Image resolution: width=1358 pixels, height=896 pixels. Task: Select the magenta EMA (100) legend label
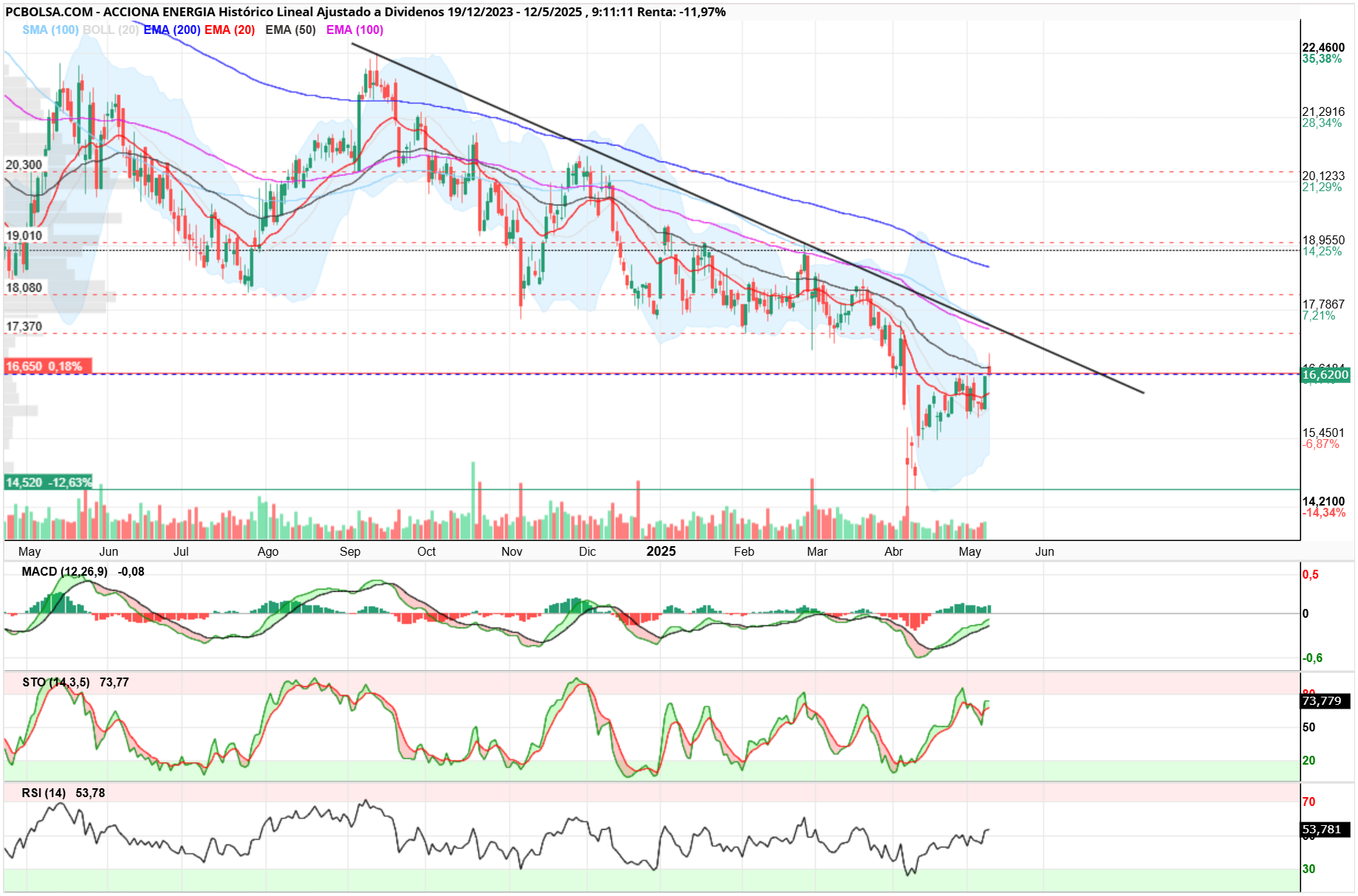[x=354, y=30]
